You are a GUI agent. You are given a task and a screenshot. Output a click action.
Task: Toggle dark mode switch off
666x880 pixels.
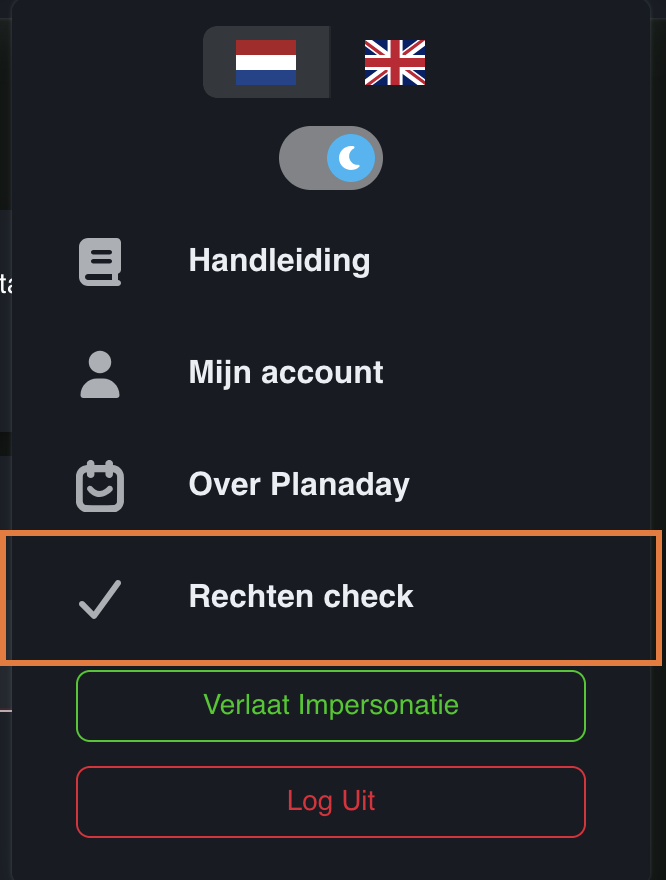click(x=331, y=158)
